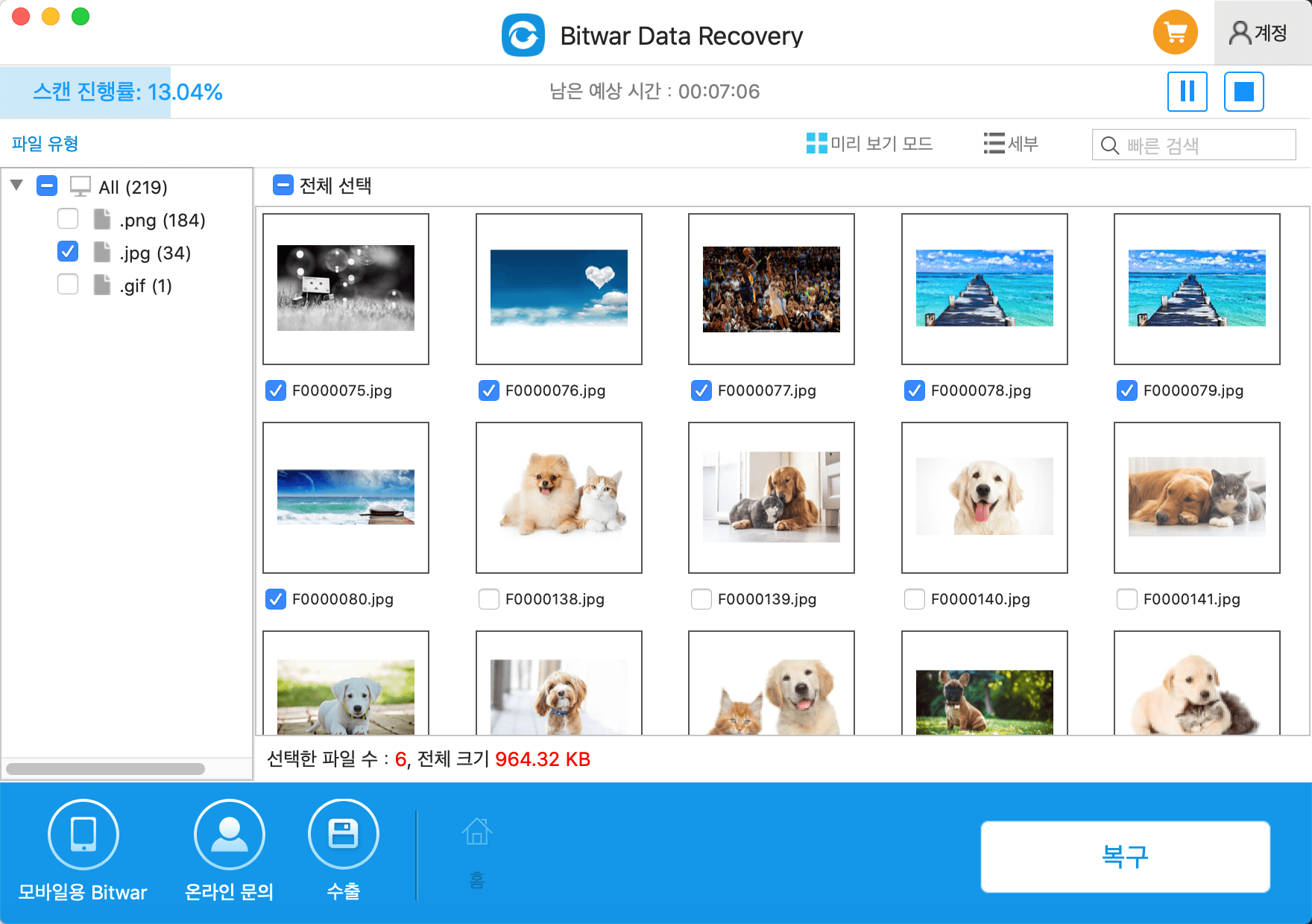This screenshot has height=924, width=1312.
Task: Uncheck F0000079.jpg checkbox
Action: pos(1127,390)
